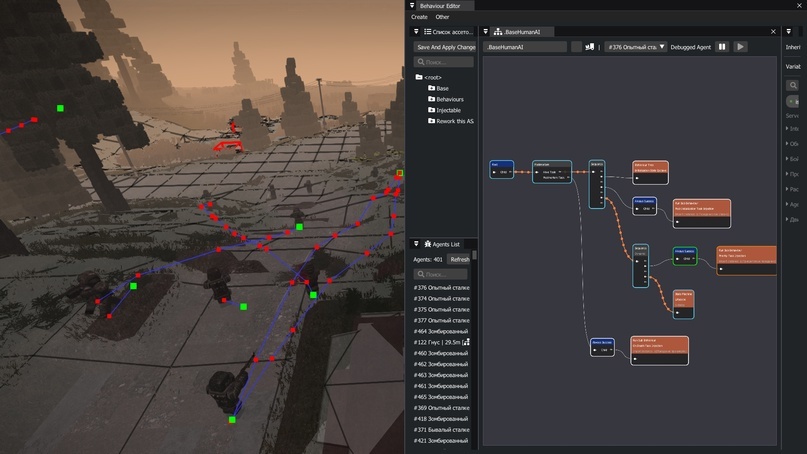The height and width of the screenshot is (454, 807).
Task: Select agent #464 Зомбированный
Action: 442,331
